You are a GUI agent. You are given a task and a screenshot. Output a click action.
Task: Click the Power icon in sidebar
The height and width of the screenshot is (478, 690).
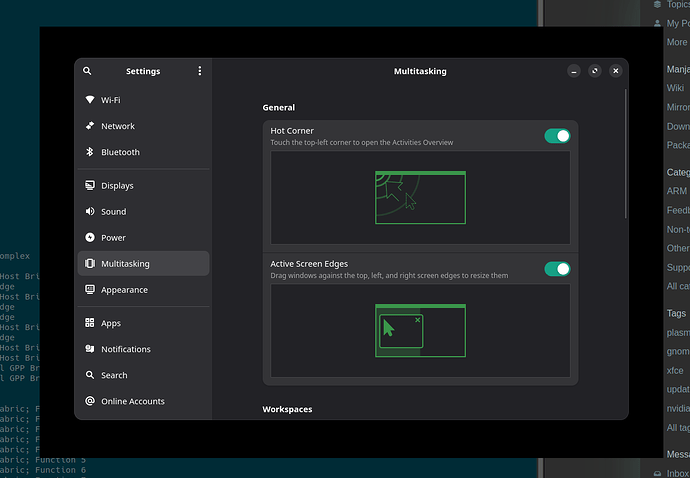pyautogui.click(x=90, y=237)
